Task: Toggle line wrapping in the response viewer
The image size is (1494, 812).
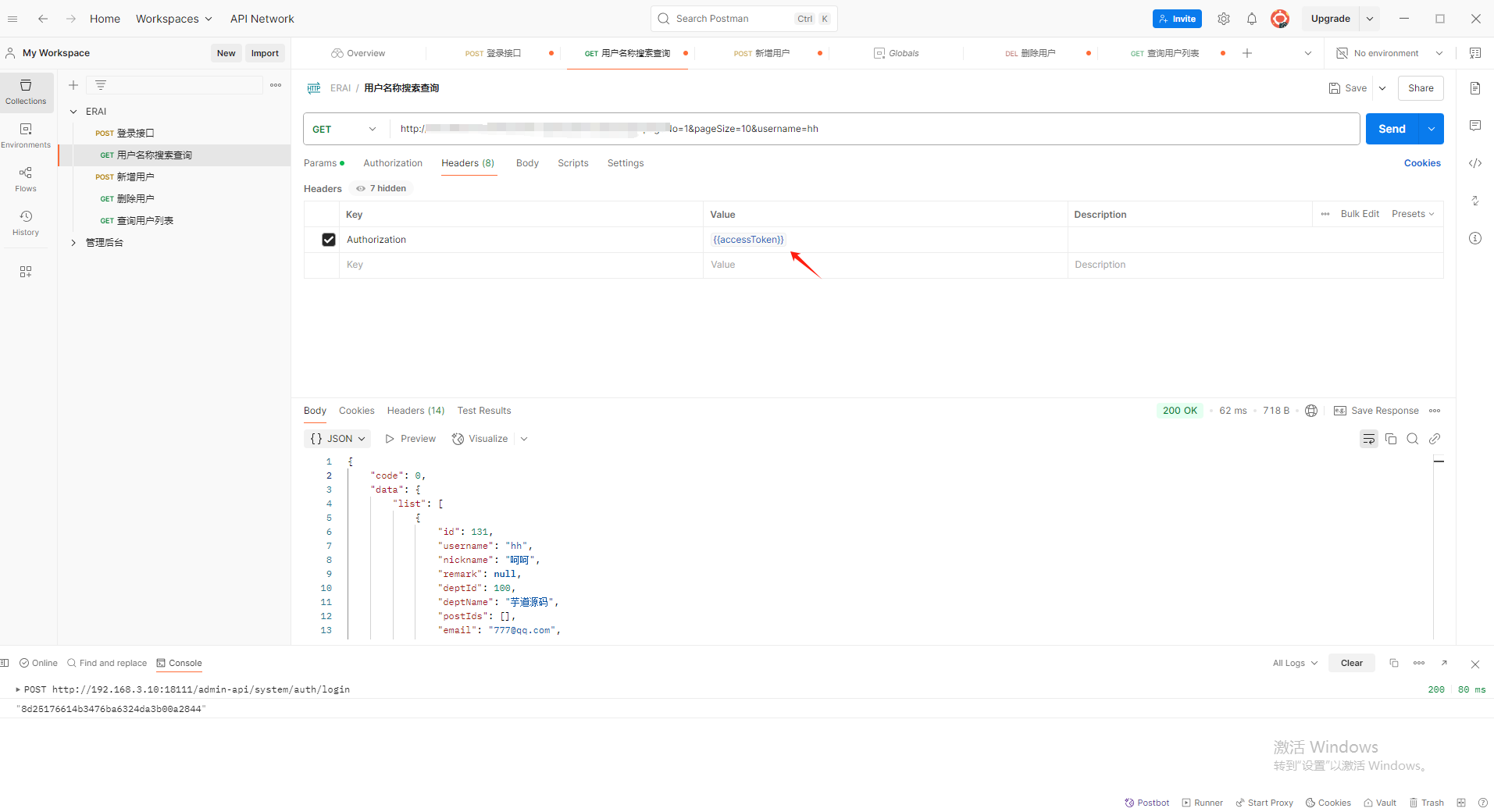Action: coord(1368,439)
